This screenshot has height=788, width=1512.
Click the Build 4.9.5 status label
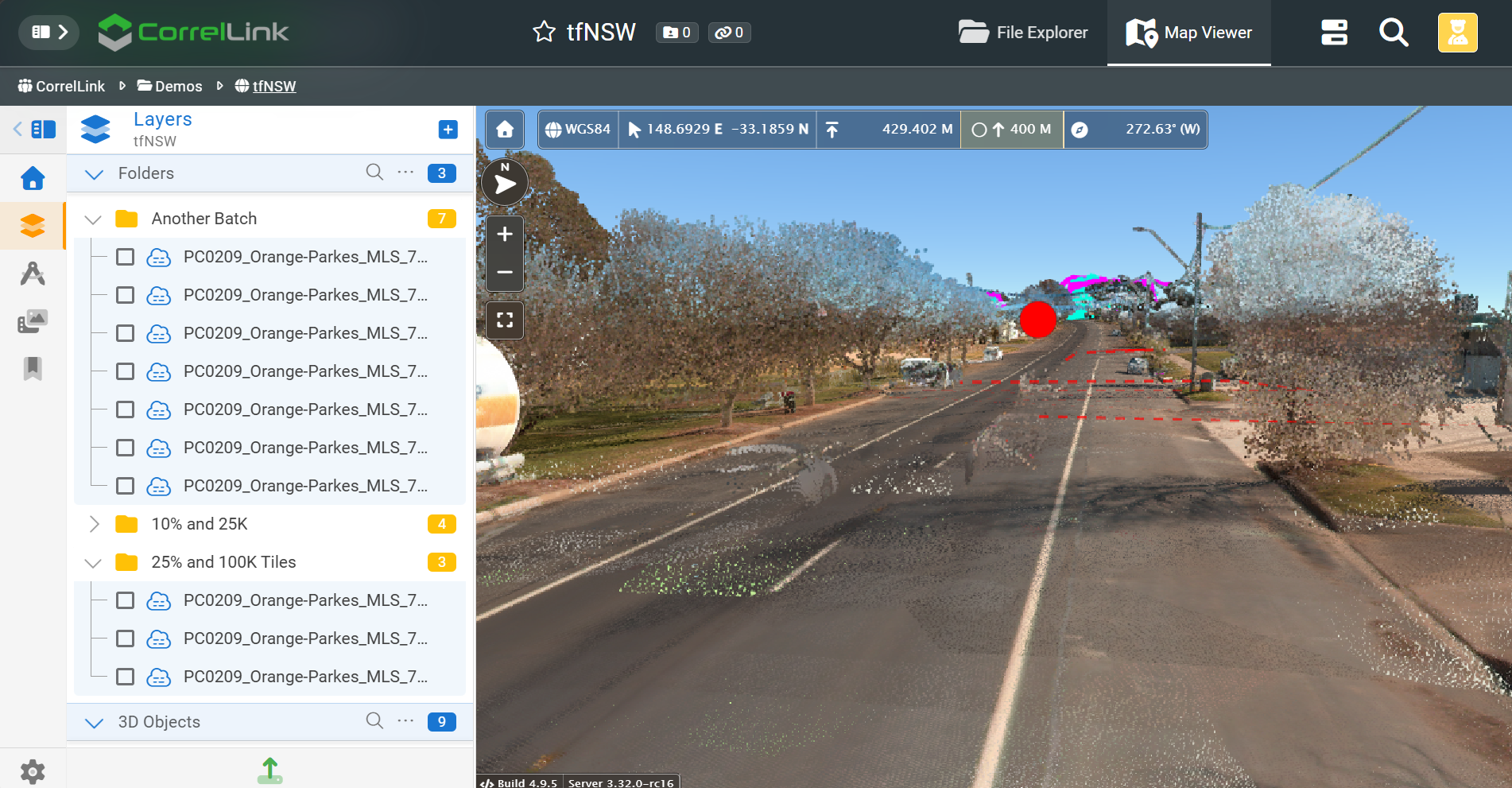tap(519, 782)
